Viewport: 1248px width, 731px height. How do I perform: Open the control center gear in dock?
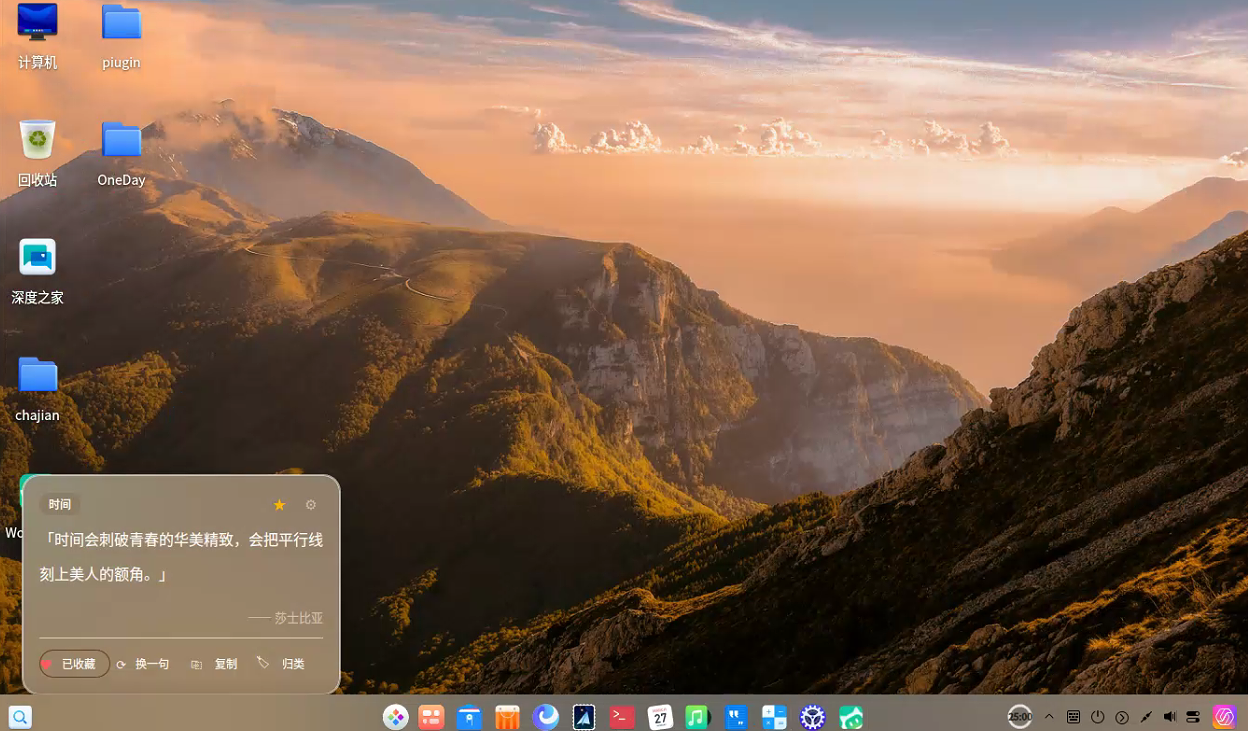click(812, 717)
